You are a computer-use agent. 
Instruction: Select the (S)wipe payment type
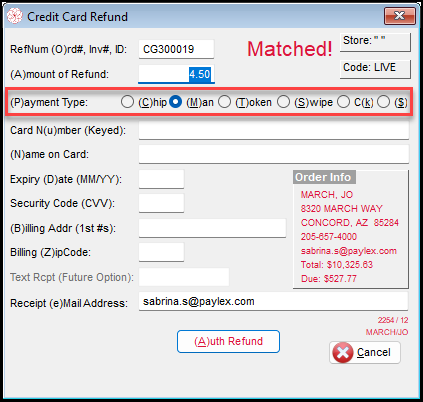[x=283, y=102]
